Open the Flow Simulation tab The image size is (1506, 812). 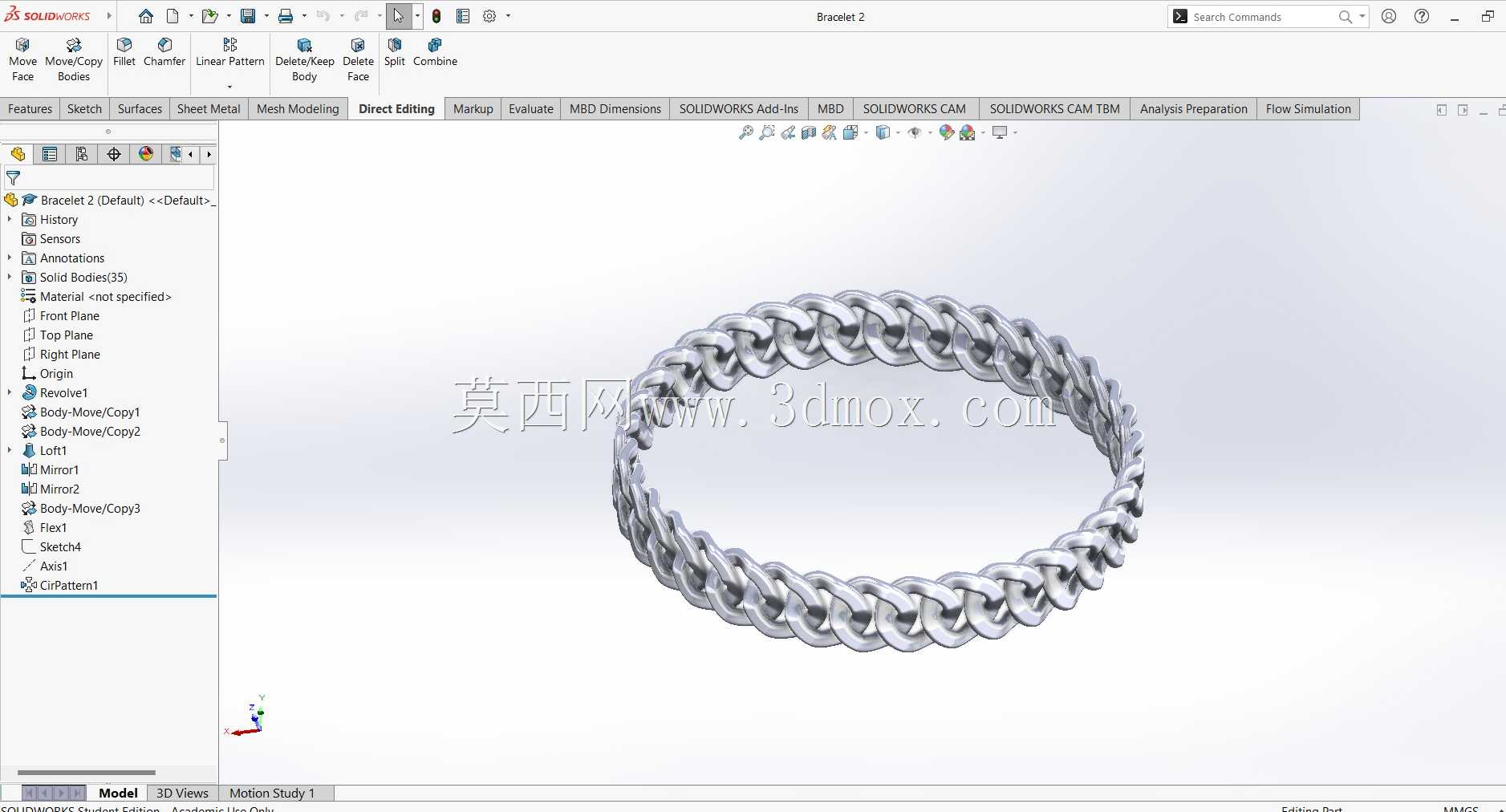[x=1309, y=109]
